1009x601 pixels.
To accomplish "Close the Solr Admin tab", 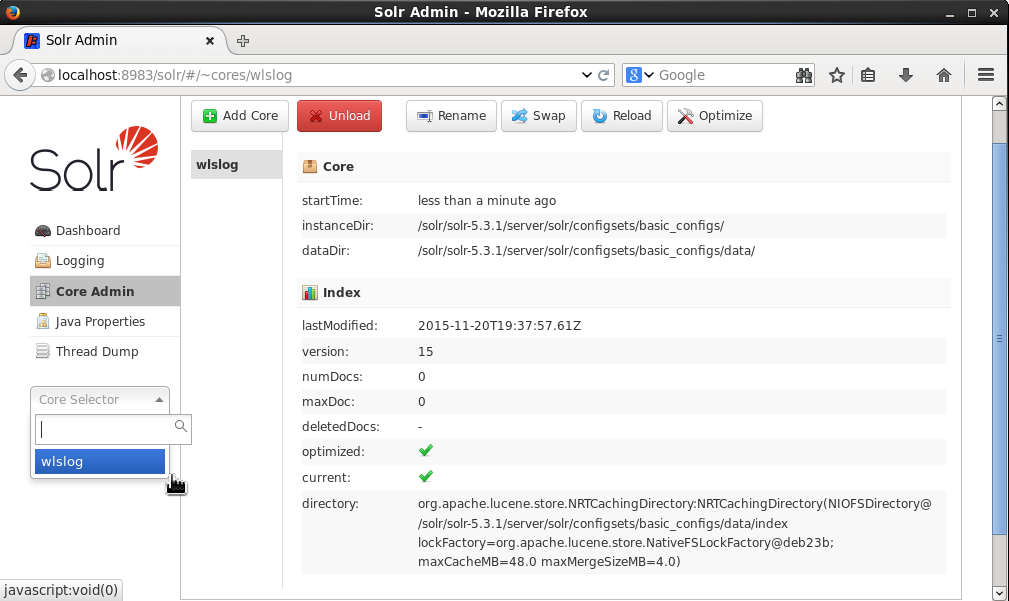I will click(x=210, y=41).
